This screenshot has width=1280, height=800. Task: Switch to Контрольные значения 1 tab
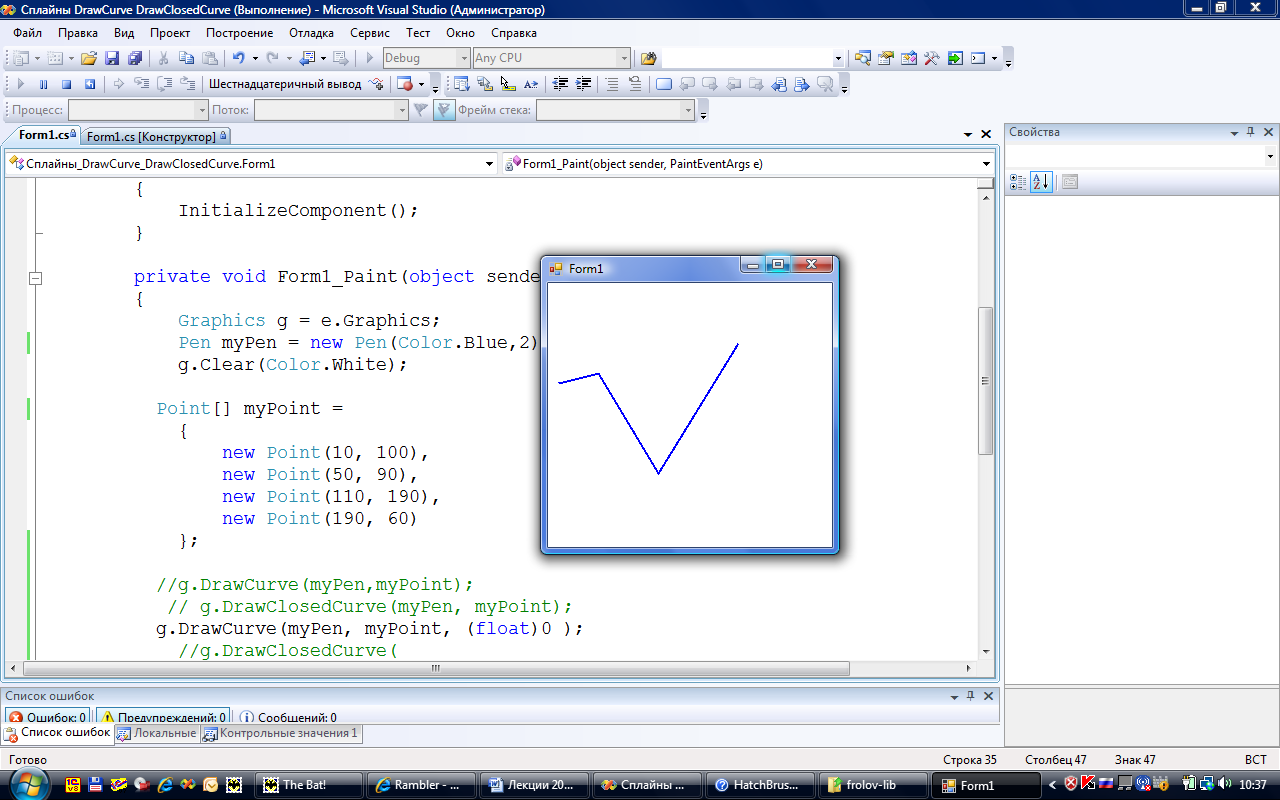[281, 733]
